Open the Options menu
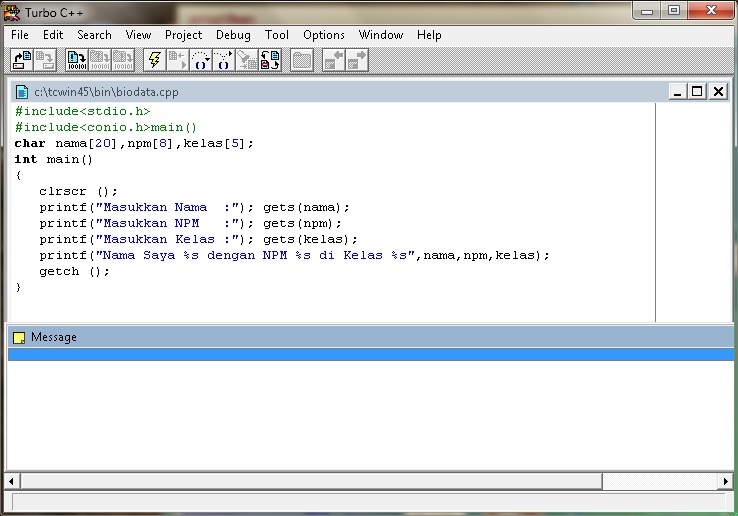 tap(323, 35)
